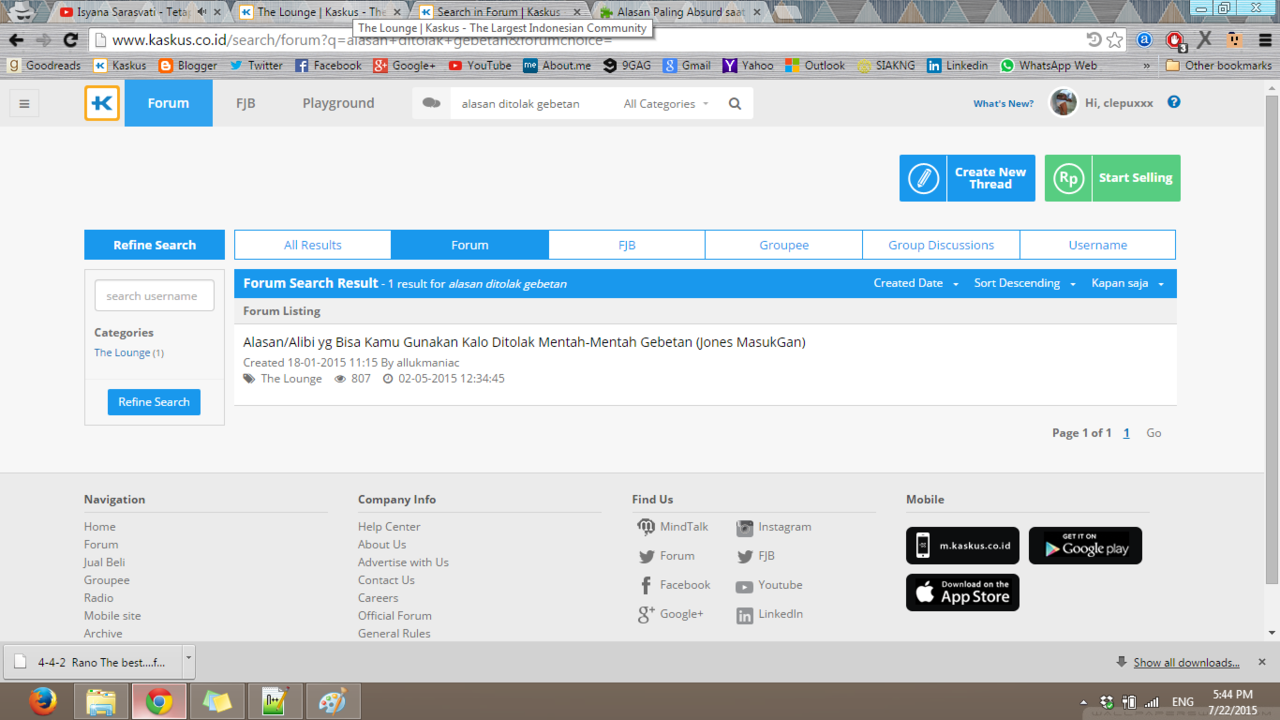Viewport: 1280px width, 720px height.
Task: Switch to the Group Discussions tab
Action: pos(941,245)
